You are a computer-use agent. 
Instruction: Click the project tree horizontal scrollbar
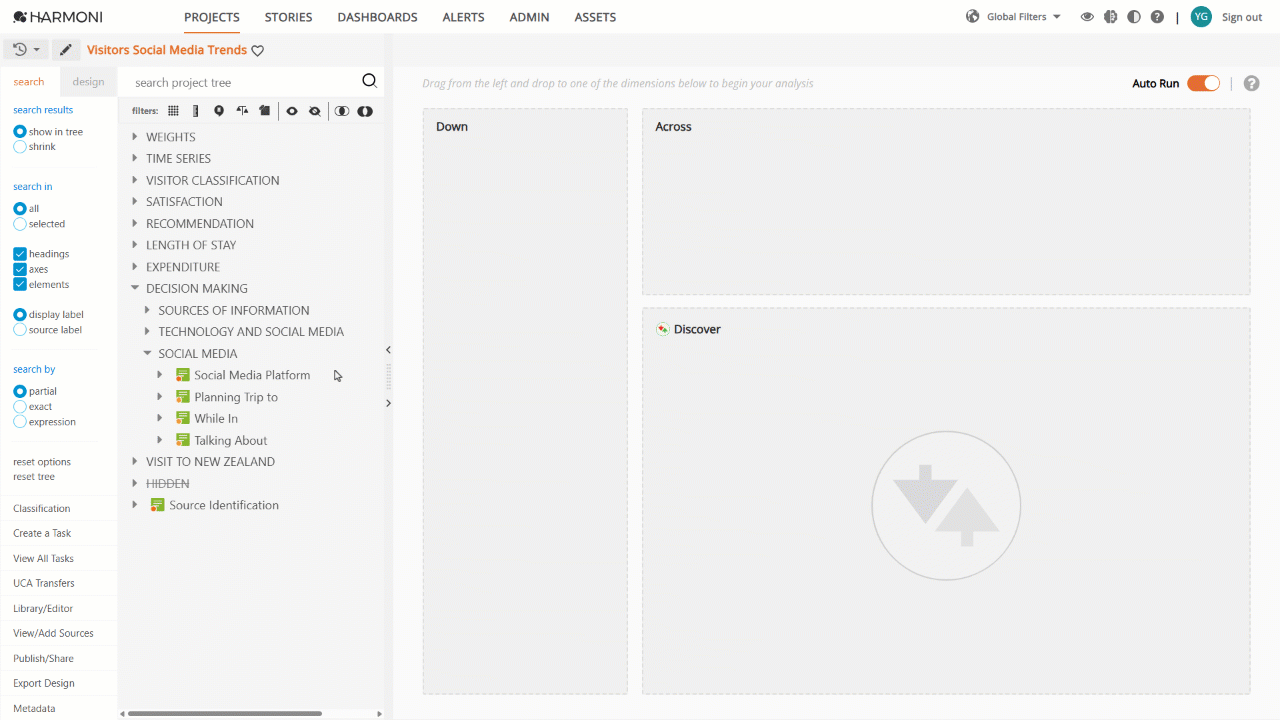225,714
